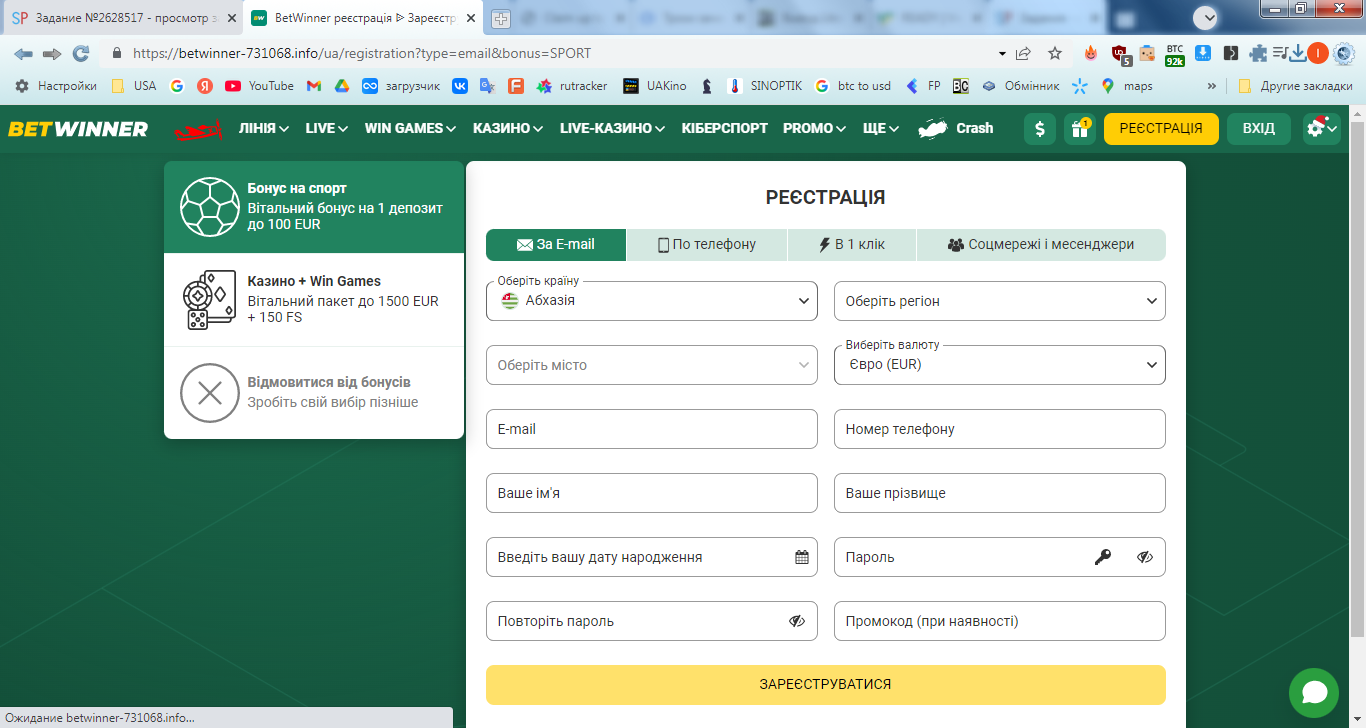The image size is (1366, 728).
Task: Open the Оберіть країну dropdown
Action: [x=652, y=300]
